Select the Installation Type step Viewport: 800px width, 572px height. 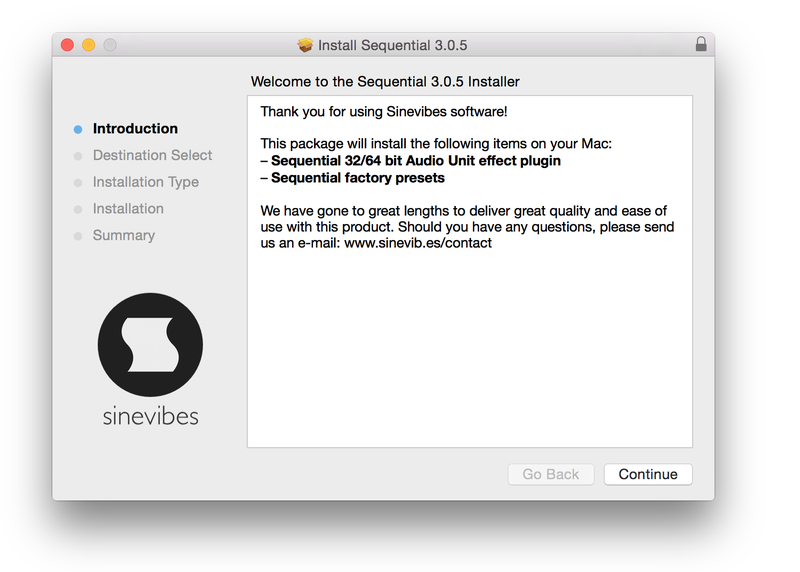[x=145, y=182]
